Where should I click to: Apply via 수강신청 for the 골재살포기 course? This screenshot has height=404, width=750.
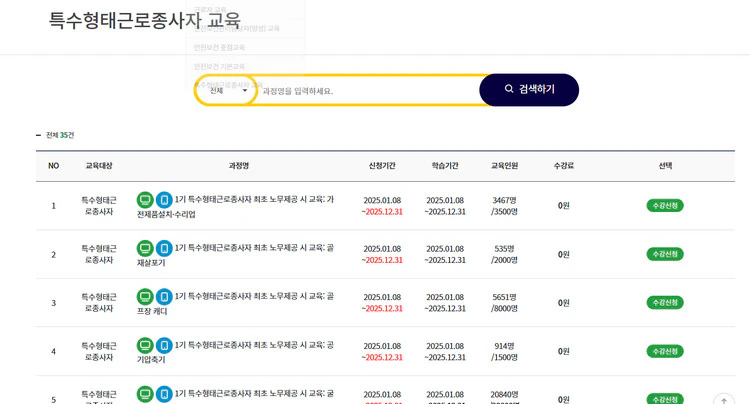tap(664, 254)
